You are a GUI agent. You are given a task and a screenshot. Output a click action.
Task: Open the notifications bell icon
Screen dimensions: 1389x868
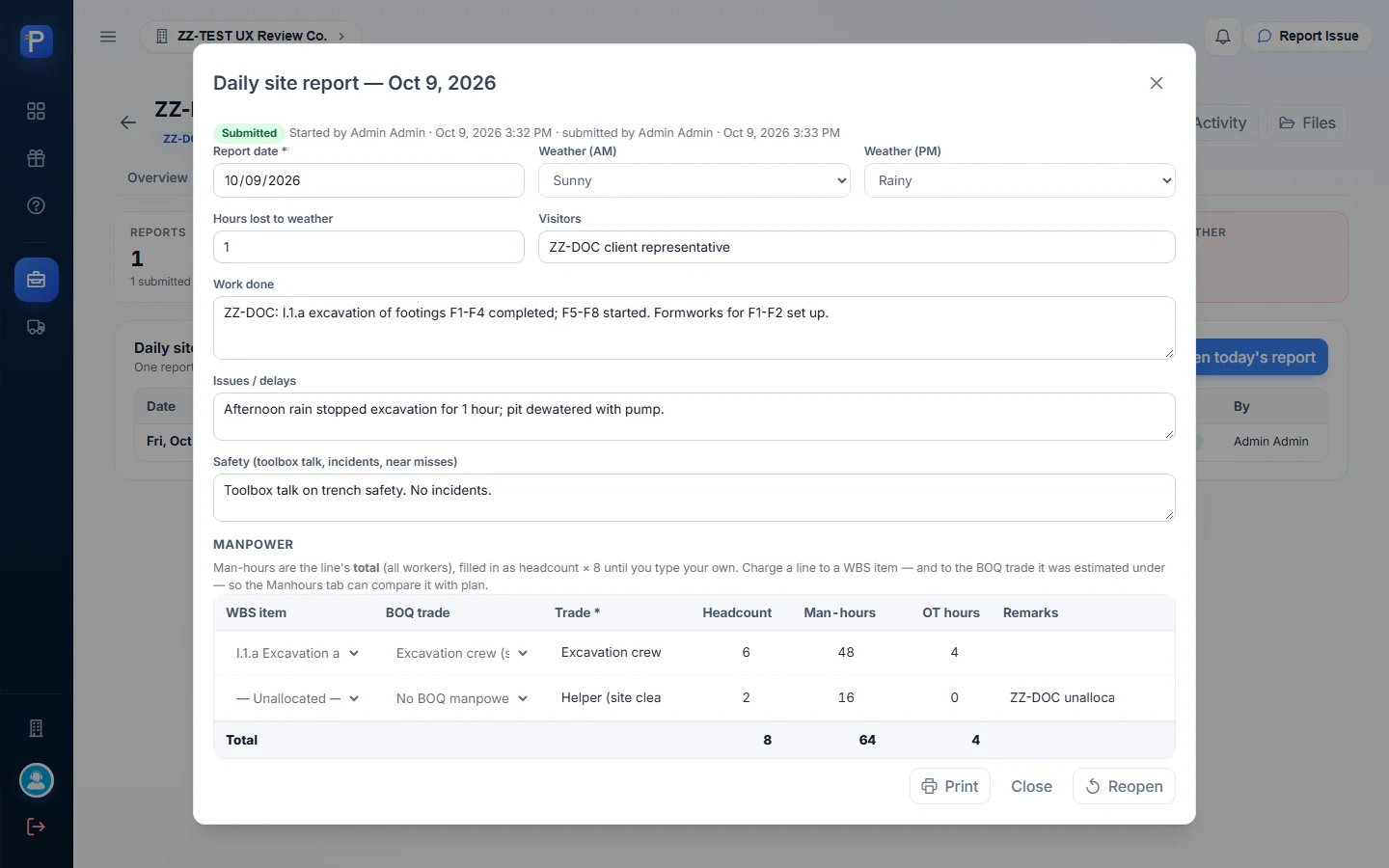[1223, 37]
